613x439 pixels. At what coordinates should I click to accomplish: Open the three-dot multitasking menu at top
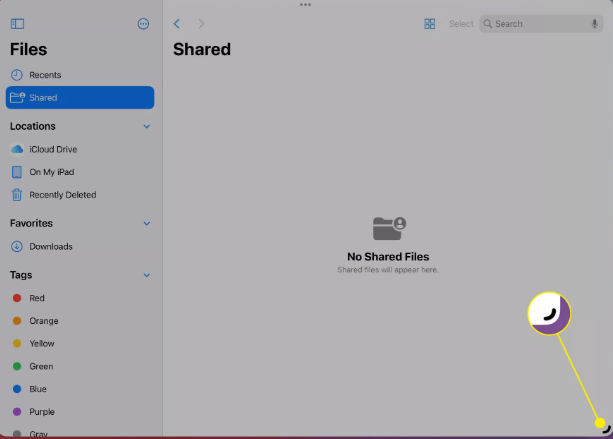tap(305, 5)
